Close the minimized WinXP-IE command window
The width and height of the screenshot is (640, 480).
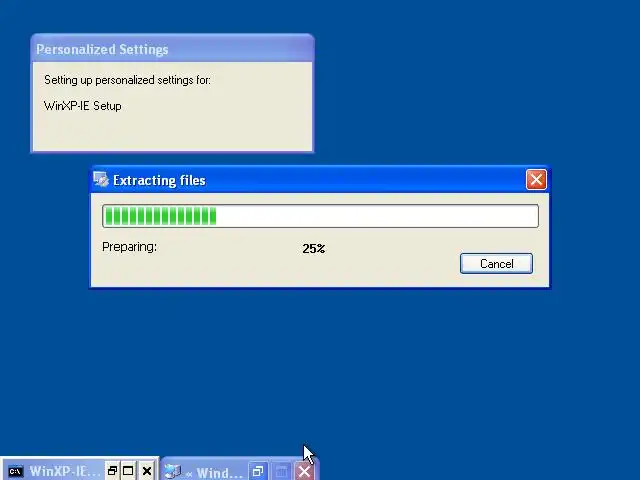[x=147, y=471]
